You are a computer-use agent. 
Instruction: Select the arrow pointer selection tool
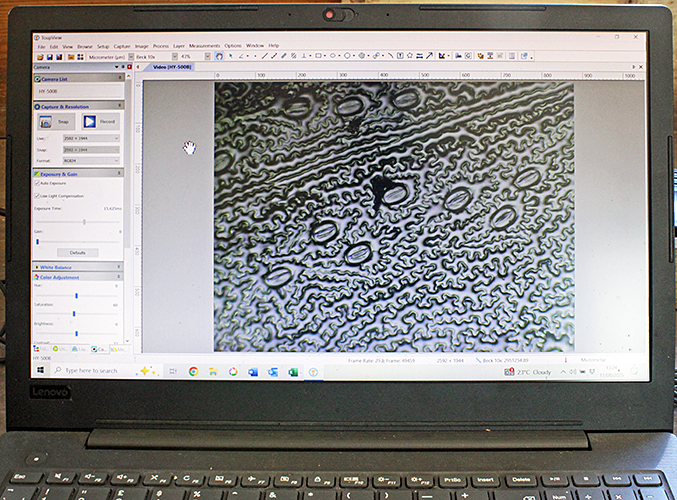(x=231, y=56)
